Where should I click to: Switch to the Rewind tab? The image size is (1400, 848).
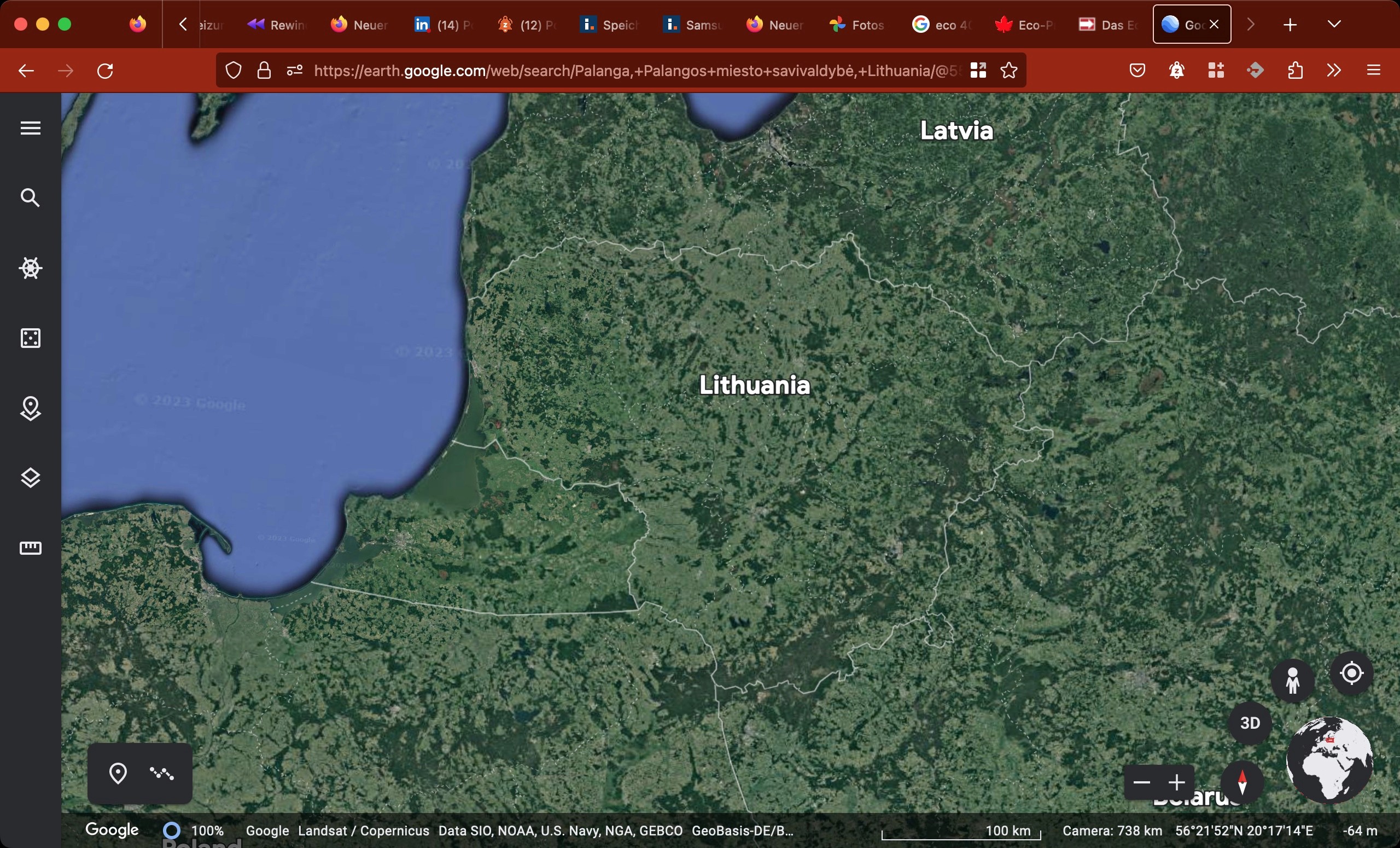[x=276, y=25]
